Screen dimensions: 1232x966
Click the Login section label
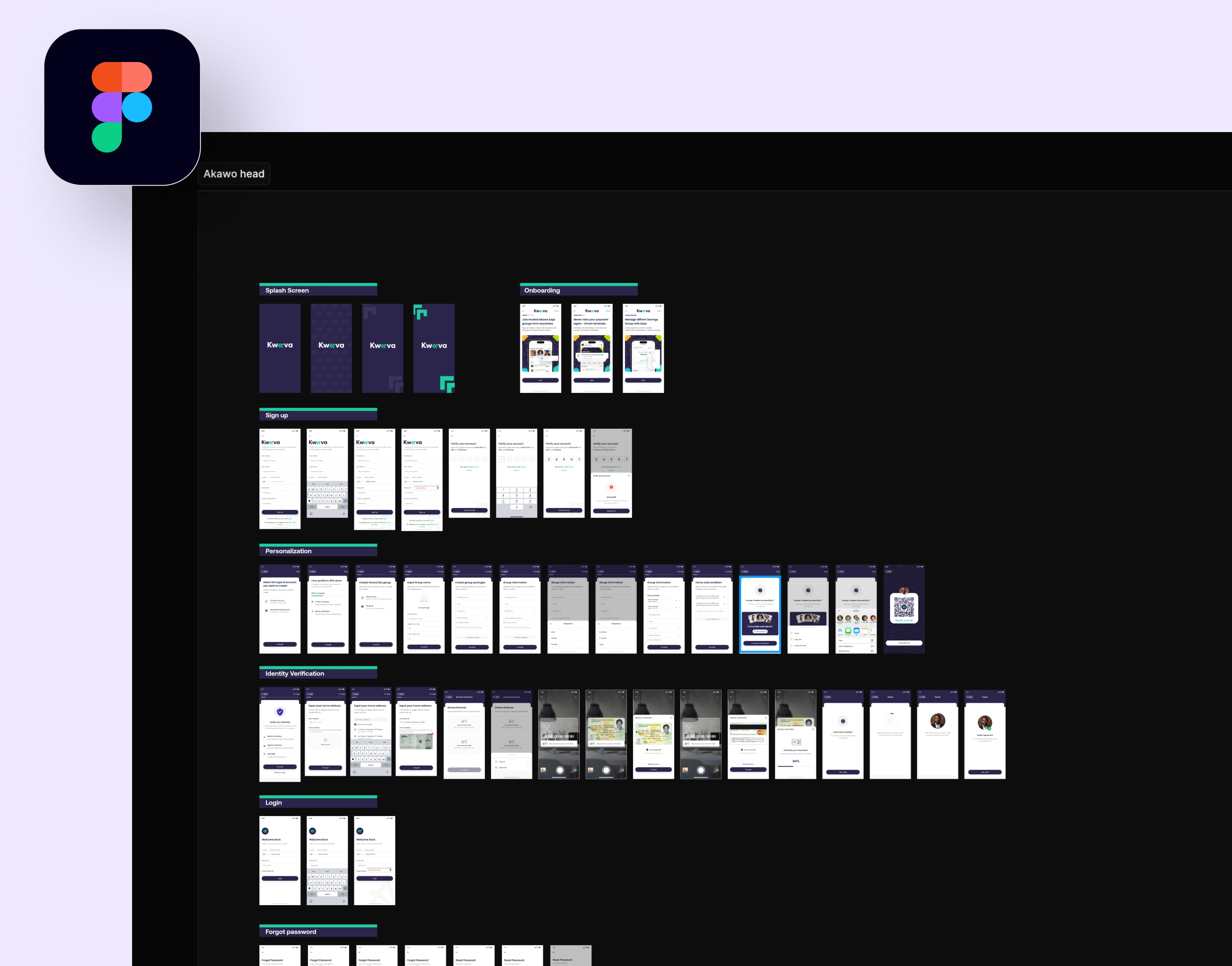click(273, 803)
